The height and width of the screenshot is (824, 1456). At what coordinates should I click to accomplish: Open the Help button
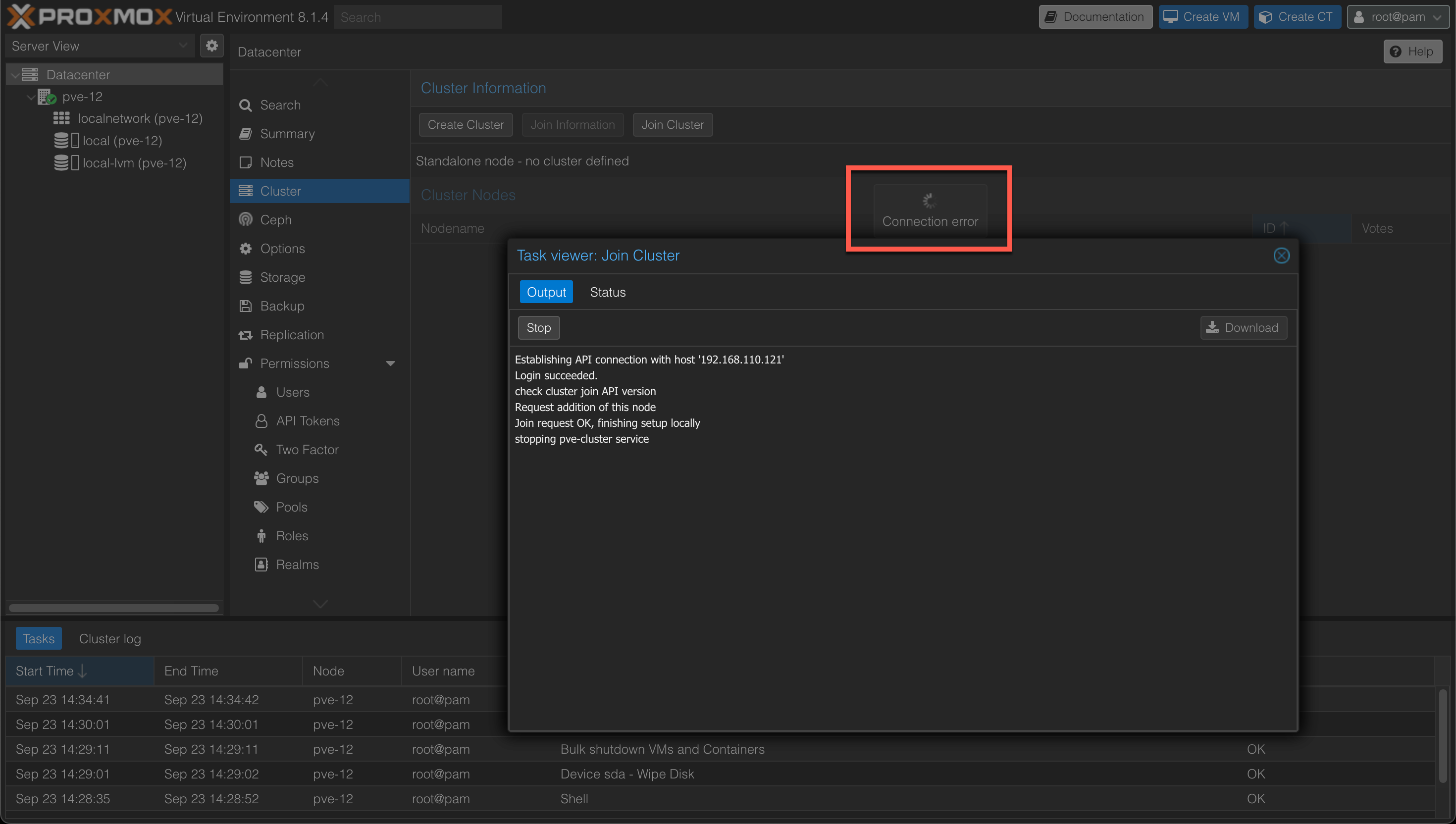point(1412,51)
